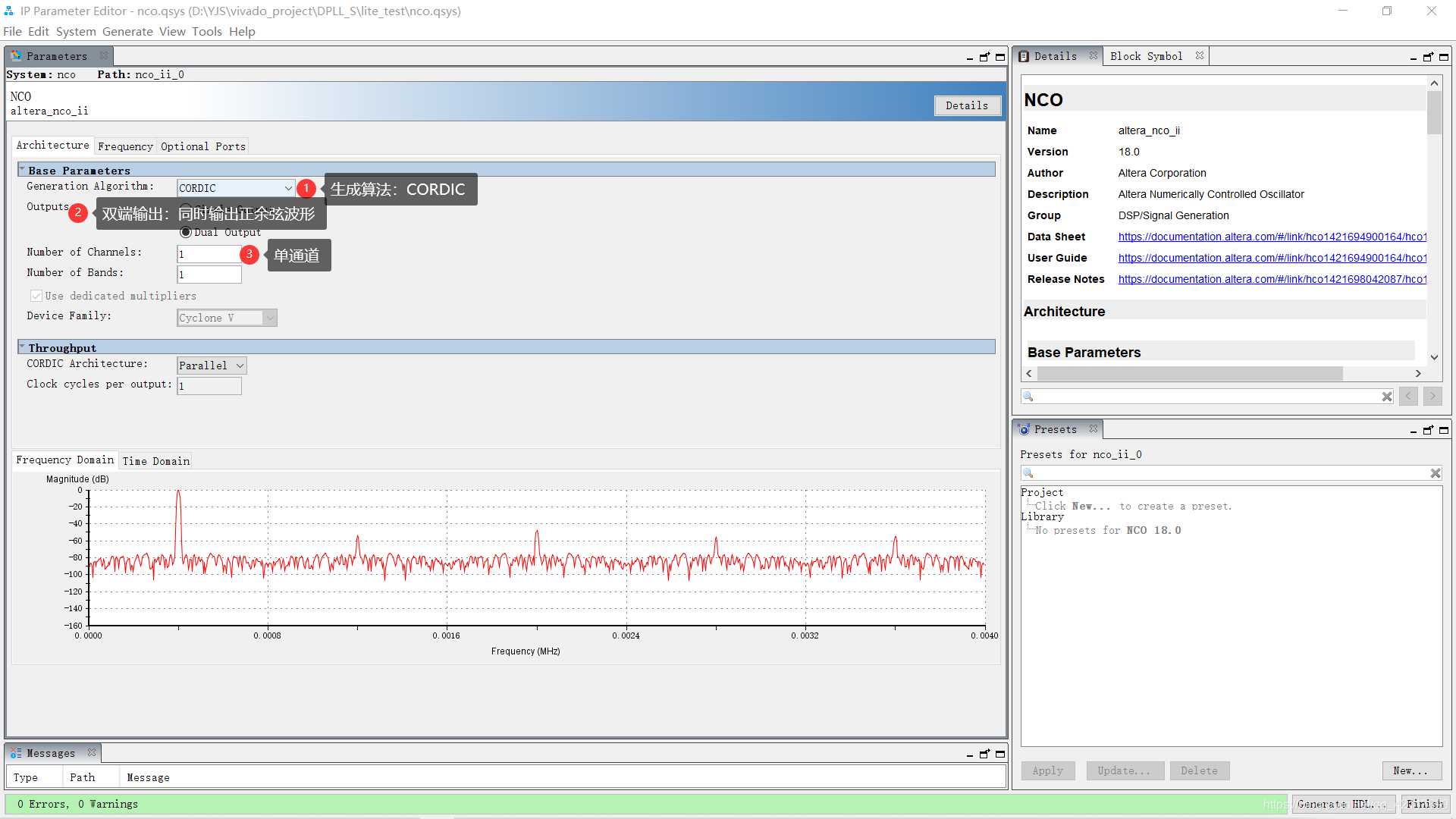Switch to the Frequency tab

125,146
